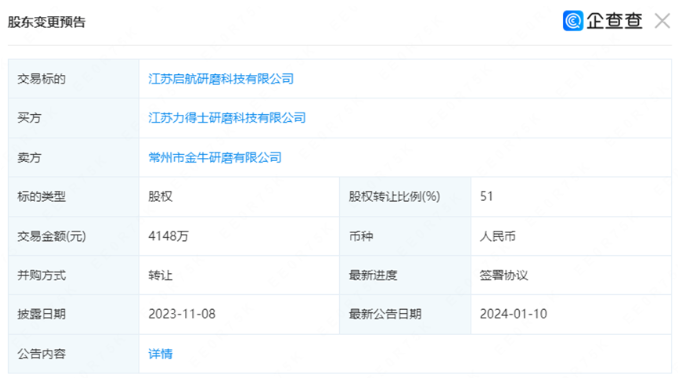
Task: Click the 人民币 currency value
Action: [x=498, y=236]
